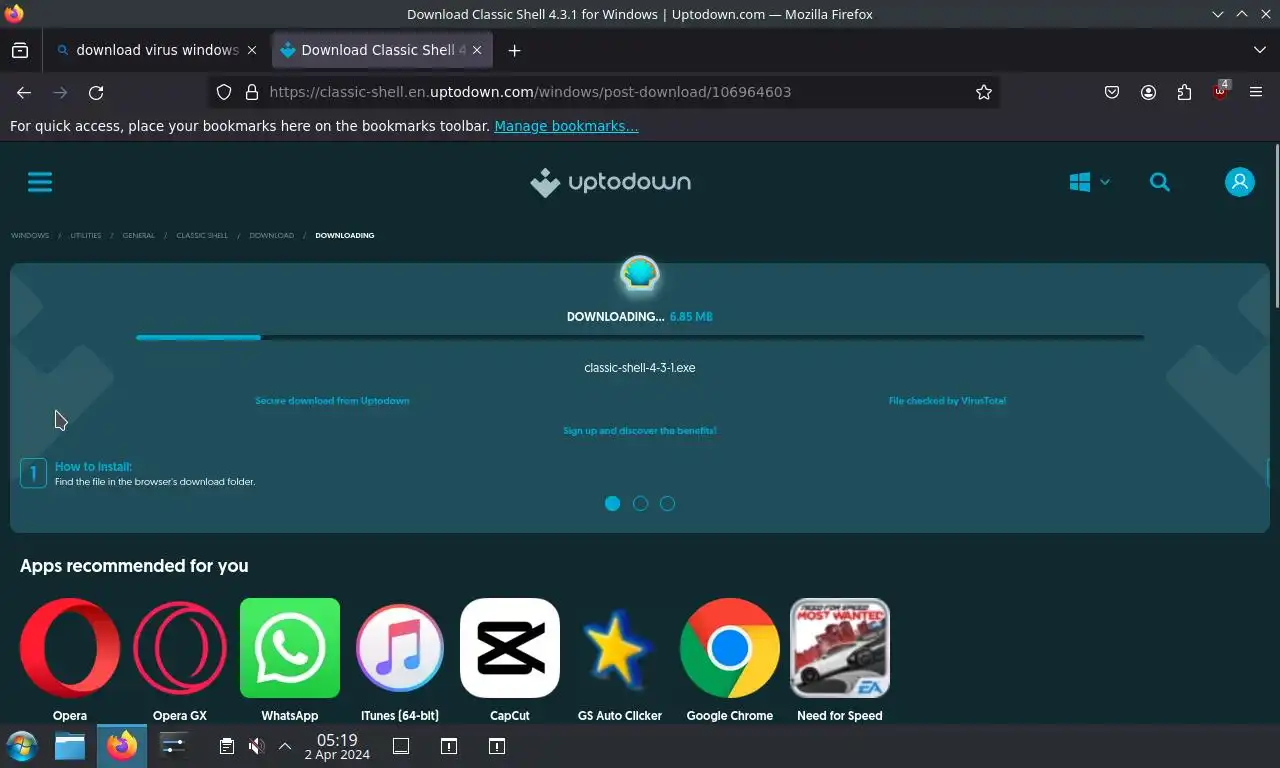View site security padlock info
This screenshot has height=768, width=1280.
pyautogui.click(x=251, y=92)
